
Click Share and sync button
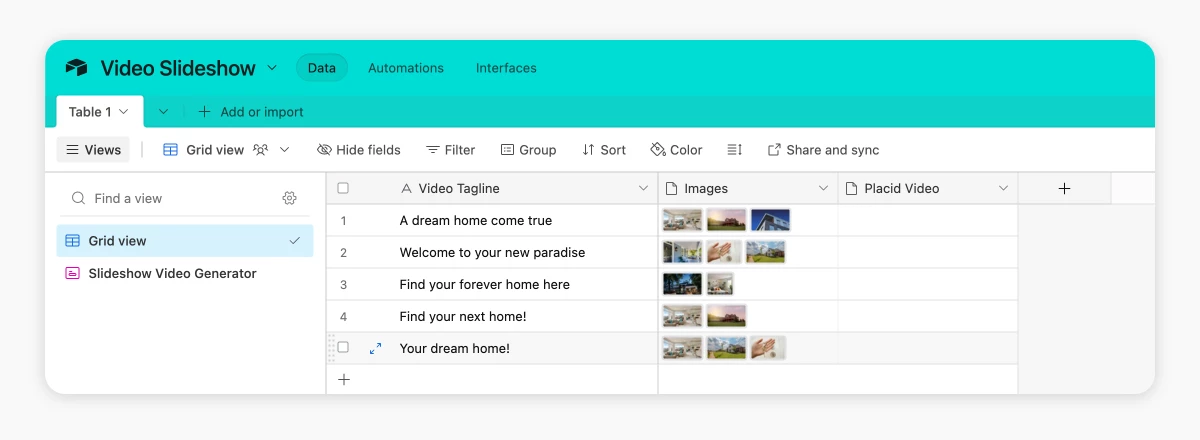(x=823, y=150)
